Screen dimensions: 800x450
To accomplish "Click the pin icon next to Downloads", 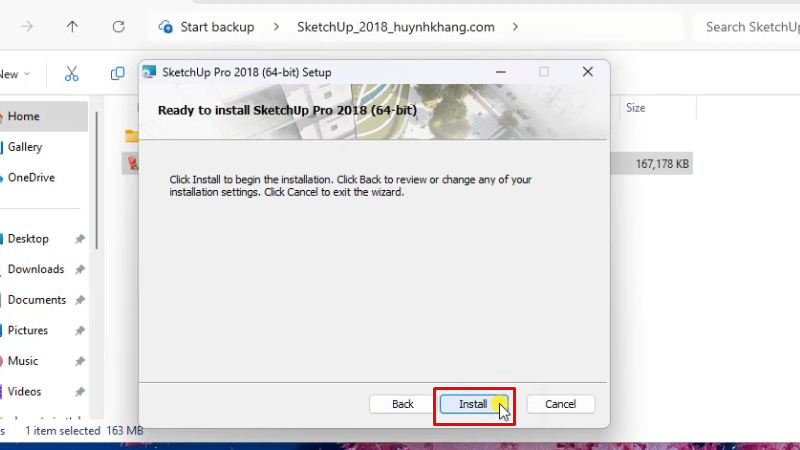I will point(80,270).
